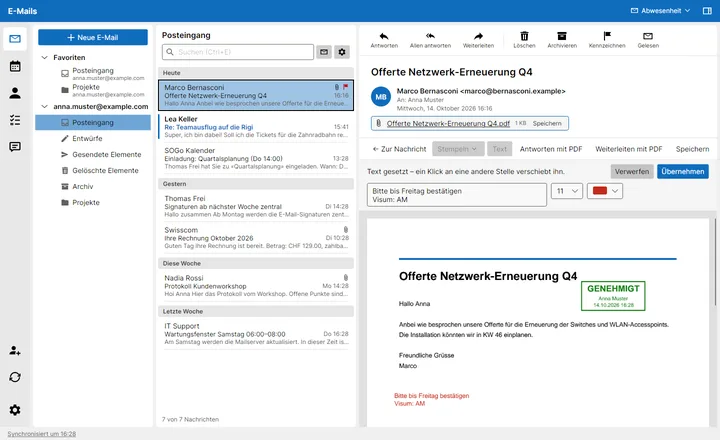Mark message with Gelesen envelope icon

(x=648, y=40)
